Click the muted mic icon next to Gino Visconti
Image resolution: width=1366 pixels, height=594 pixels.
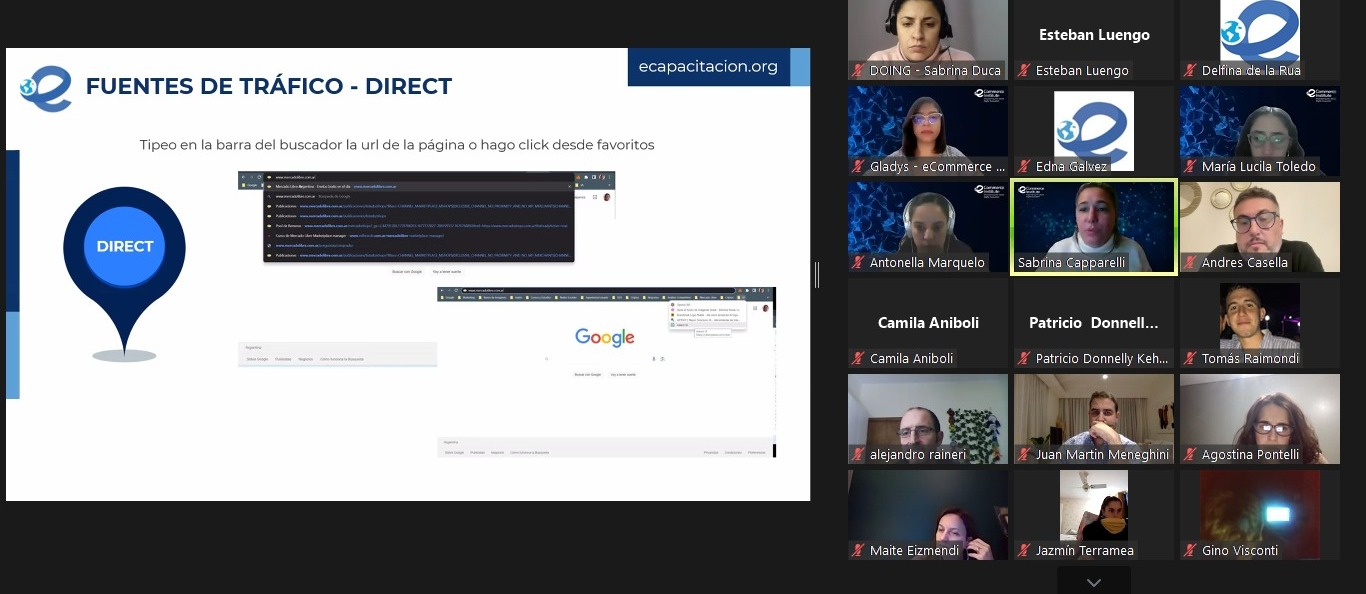(x=1190, y=551)
